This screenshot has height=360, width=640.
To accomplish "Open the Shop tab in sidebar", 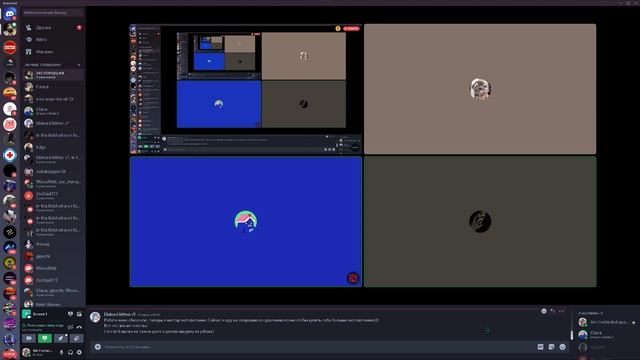I will point(53,52).
